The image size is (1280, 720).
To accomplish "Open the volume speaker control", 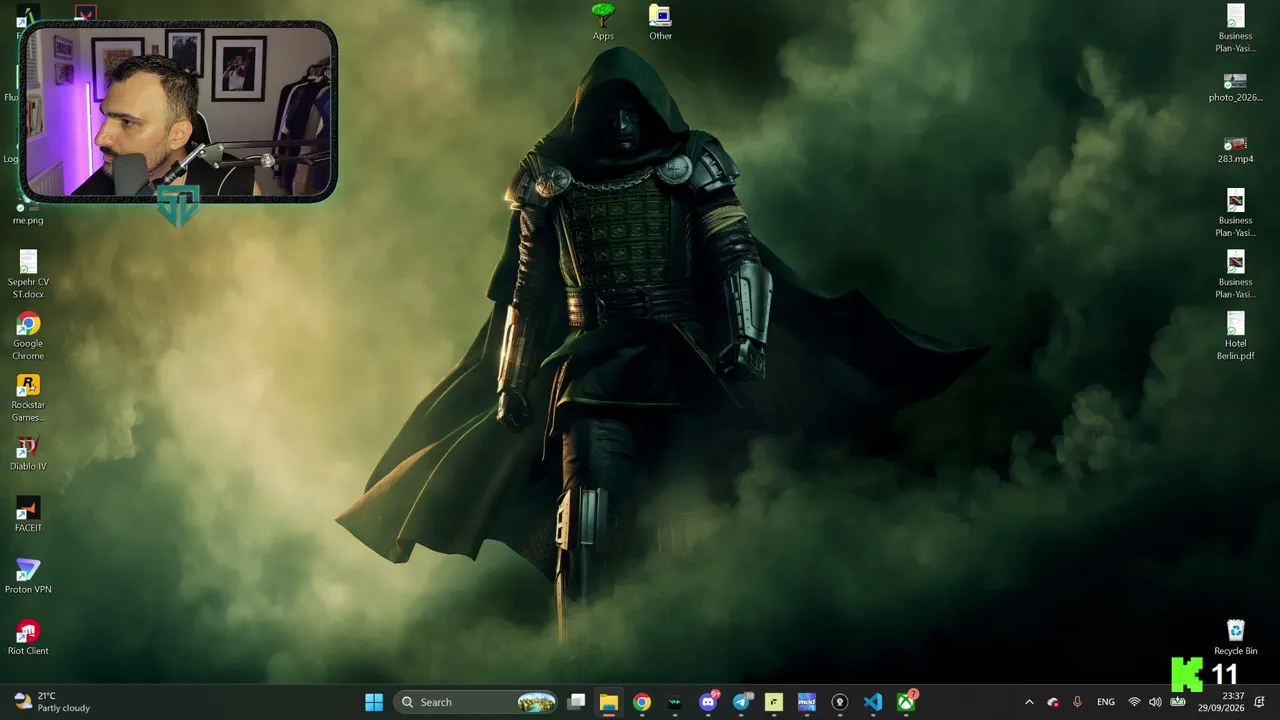I will pos(1155,702).
